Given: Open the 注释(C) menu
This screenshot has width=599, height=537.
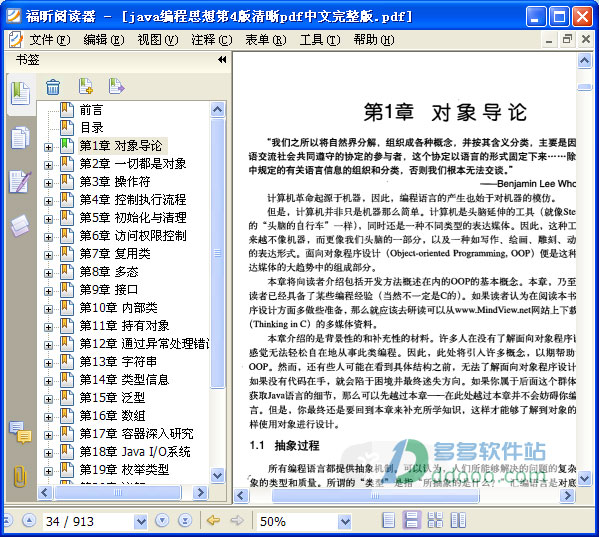Looking at the screenshot, I should (212, 40).
